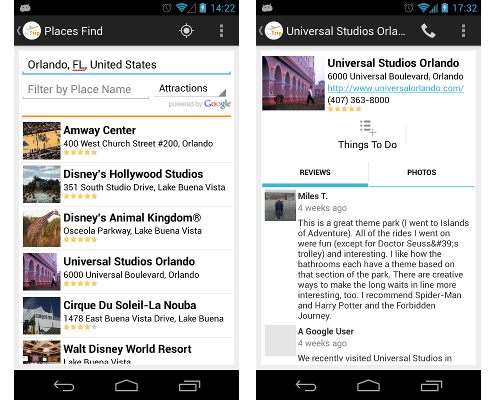Tap the recent apps key on the right phone
The height and width of the screenshot is (400, 500).
(x=431, y=386)
